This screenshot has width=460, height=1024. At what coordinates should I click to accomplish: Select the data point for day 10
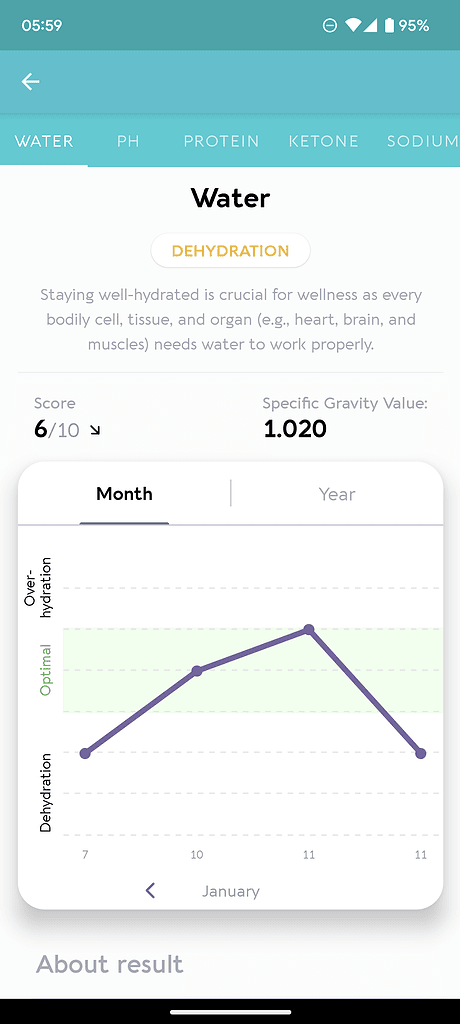(197, 671)
